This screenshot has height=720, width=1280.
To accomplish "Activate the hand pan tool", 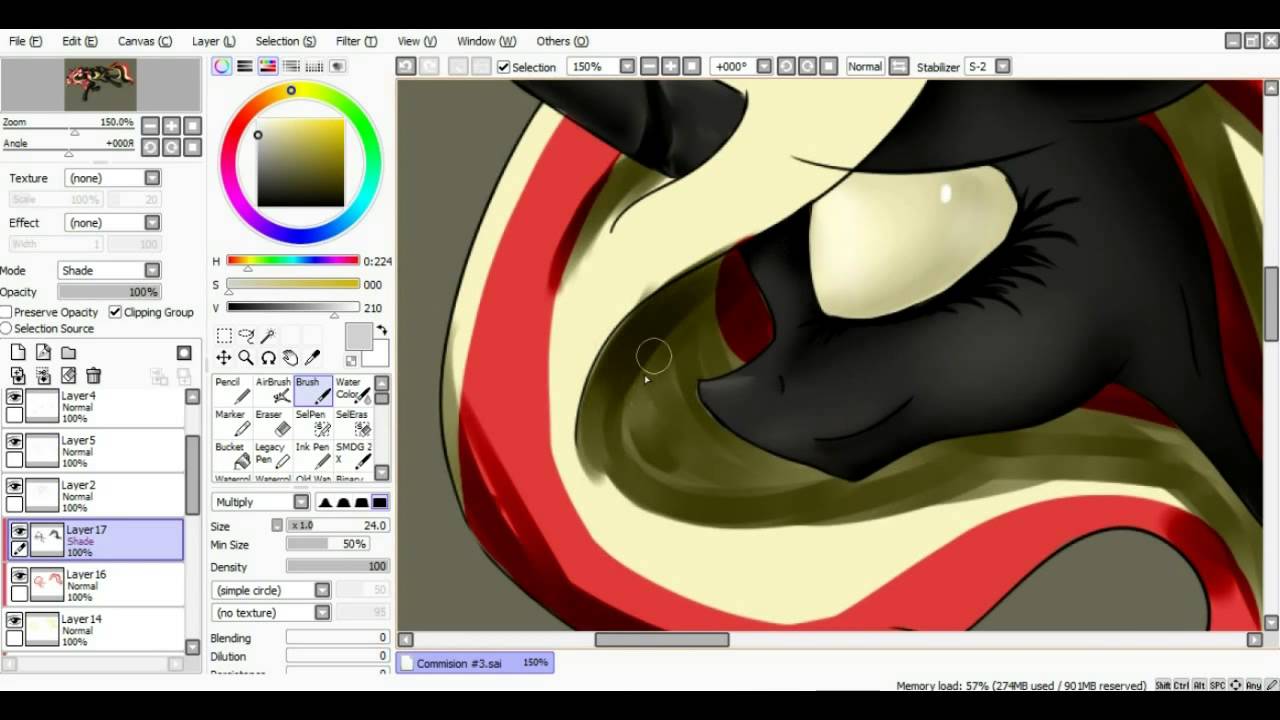I will [290, 358].
